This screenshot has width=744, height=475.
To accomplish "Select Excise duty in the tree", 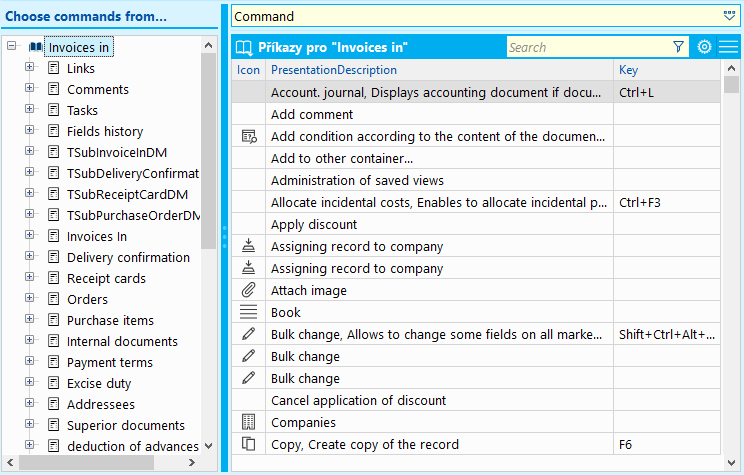I will click(98, 383).
